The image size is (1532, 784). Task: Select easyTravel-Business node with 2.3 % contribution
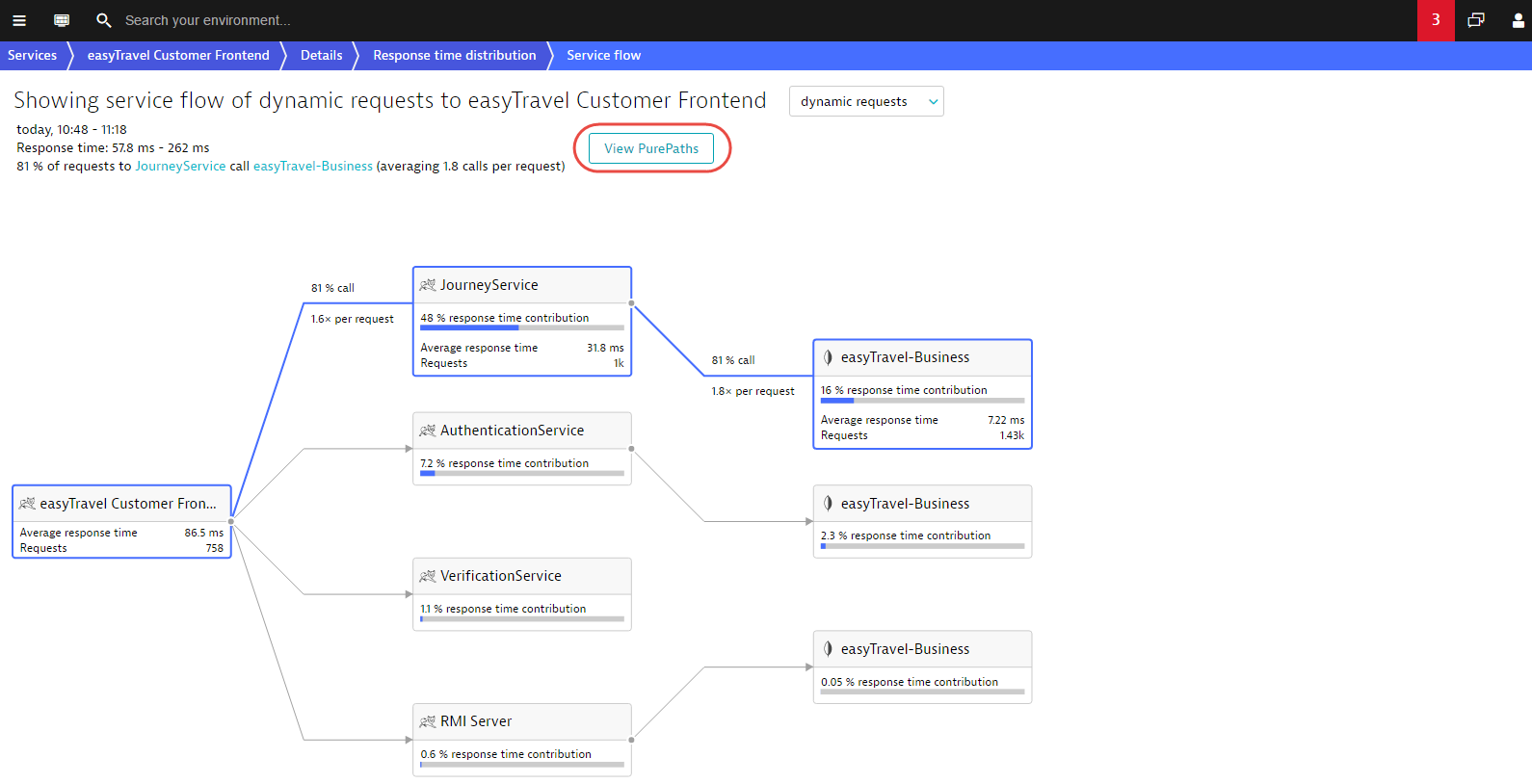[x=923, y=521]
